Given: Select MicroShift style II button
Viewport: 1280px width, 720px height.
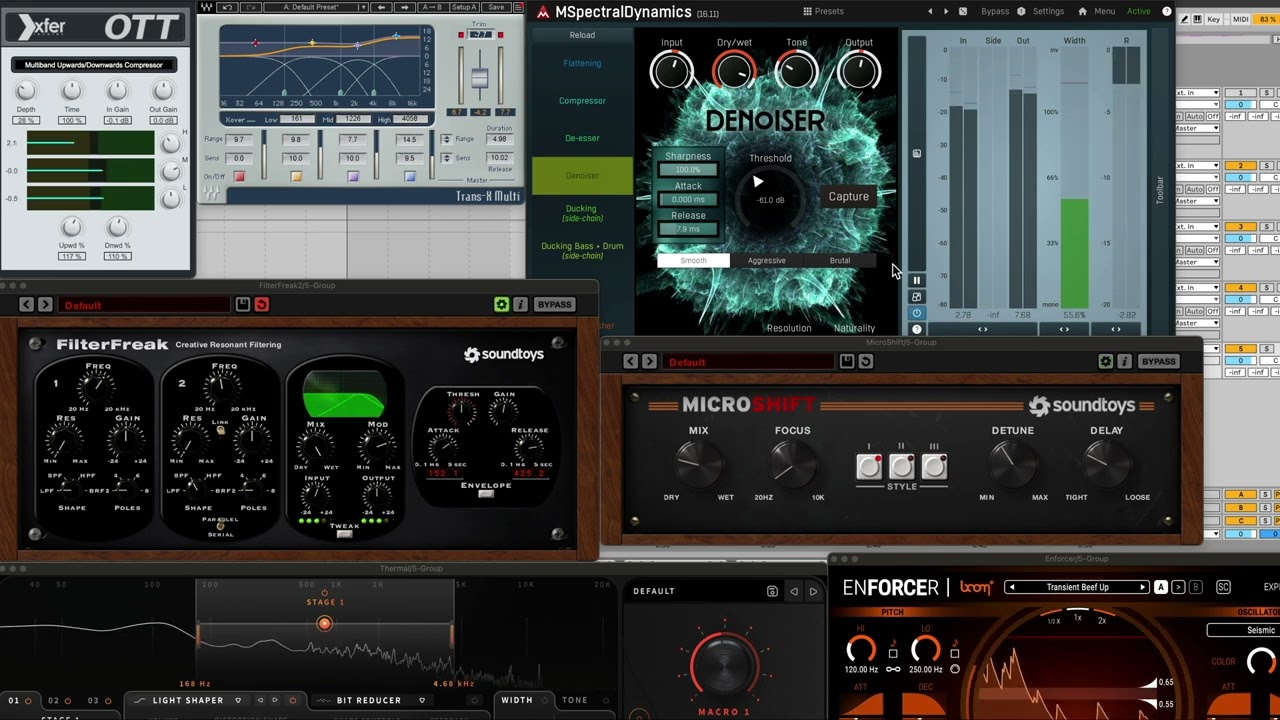Looking at the screenshot, I should click(x=901, y=466).
